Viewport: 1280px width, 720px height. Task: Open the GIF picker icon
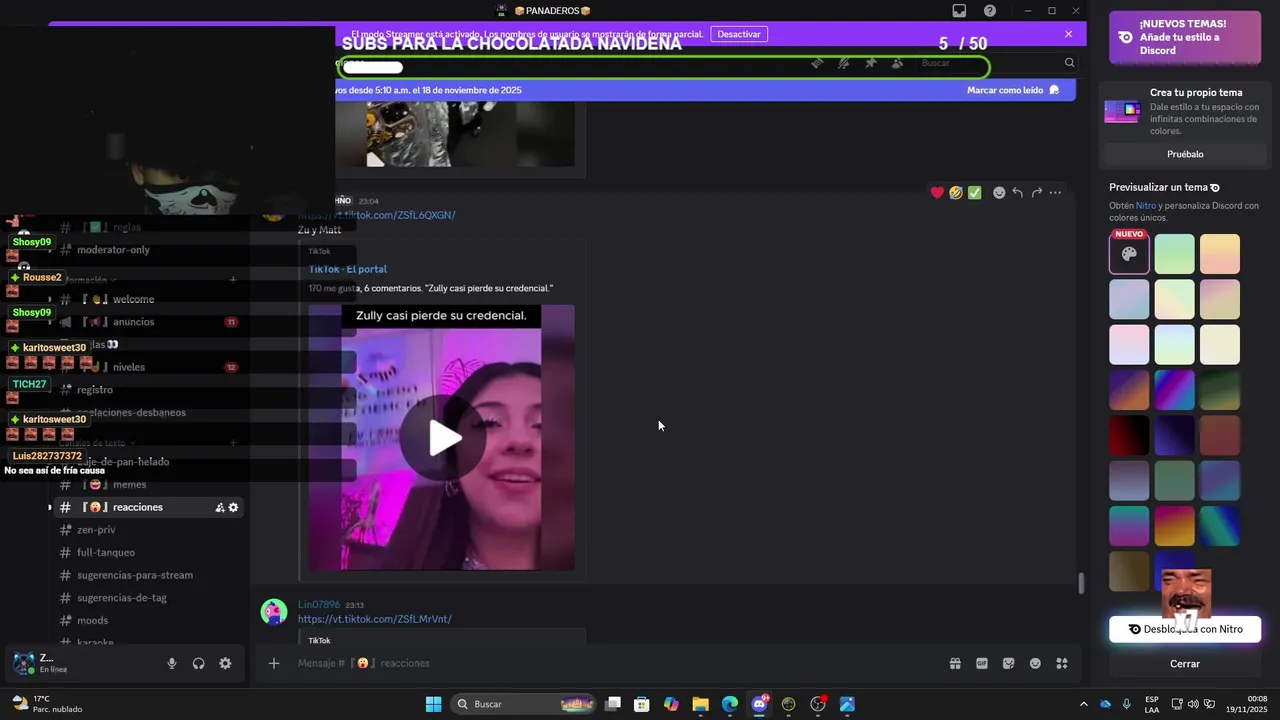[982, 663]
